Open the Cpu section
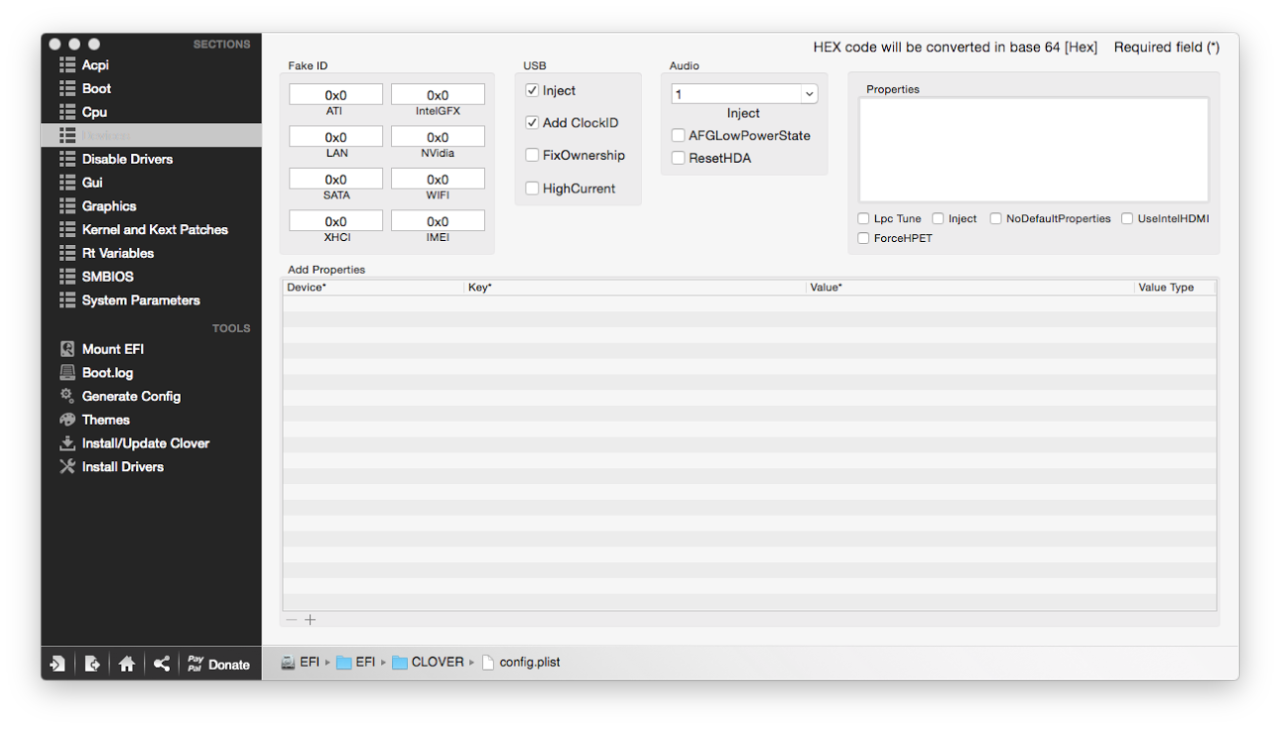 151,112
